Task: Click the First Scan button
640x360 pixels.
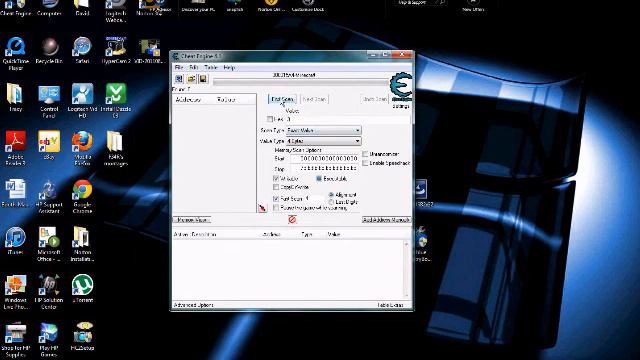Action: point(282,99)
